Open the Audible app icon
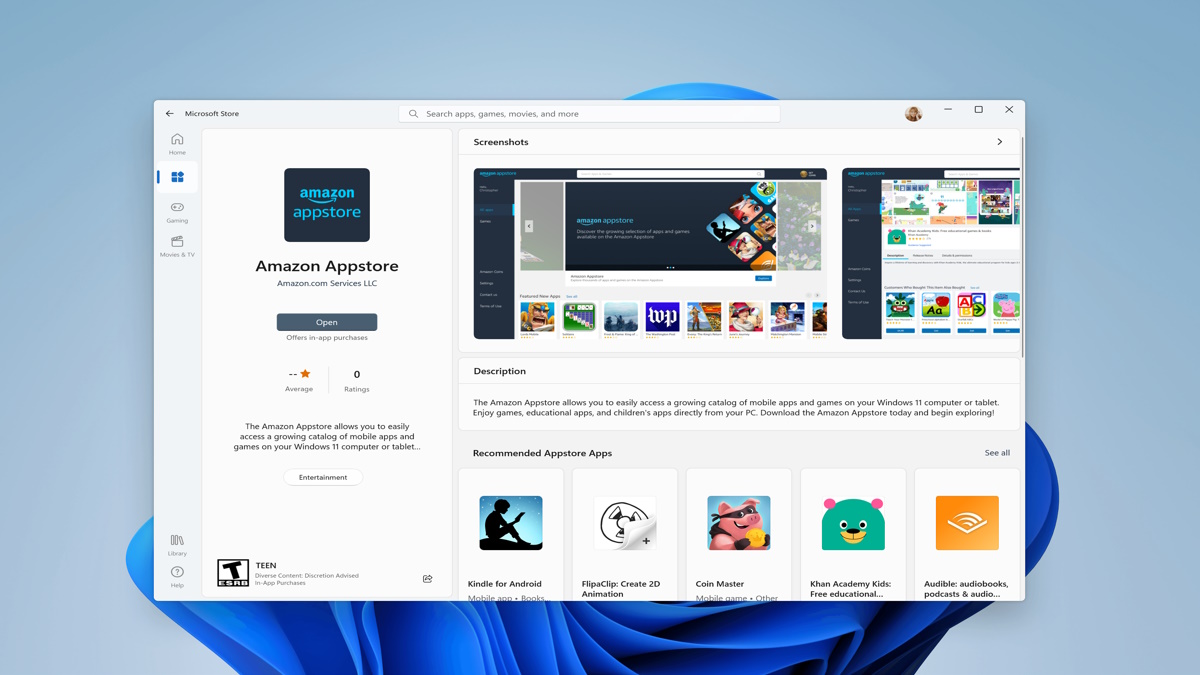 click(x=967, y=523)
